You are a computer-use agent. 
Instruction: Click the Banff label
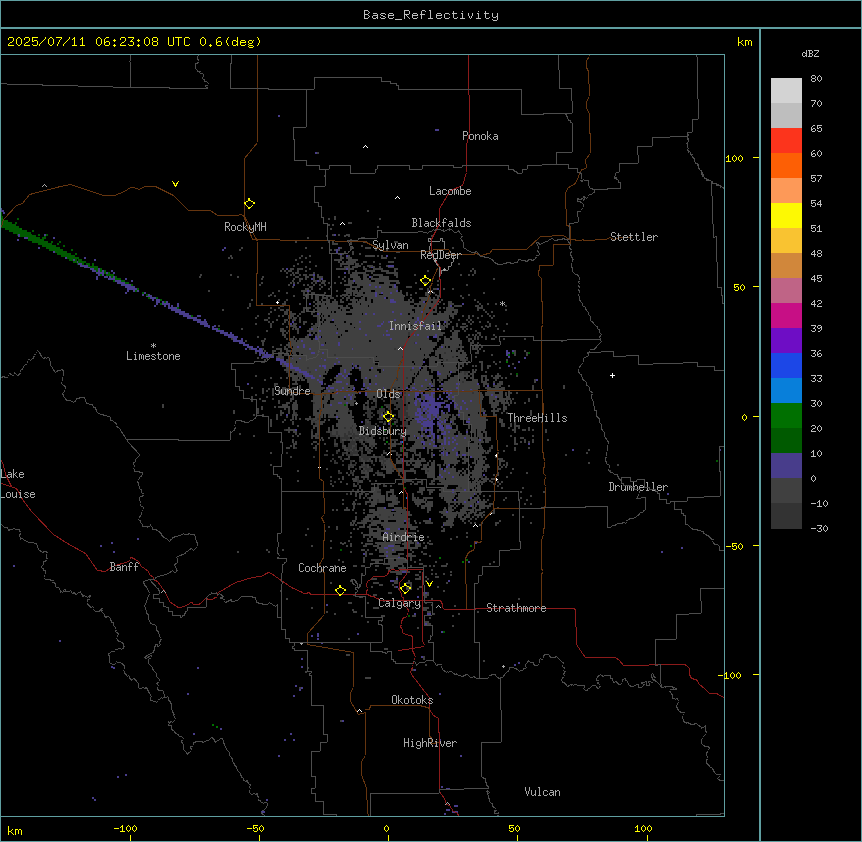[x=124, y=567]
